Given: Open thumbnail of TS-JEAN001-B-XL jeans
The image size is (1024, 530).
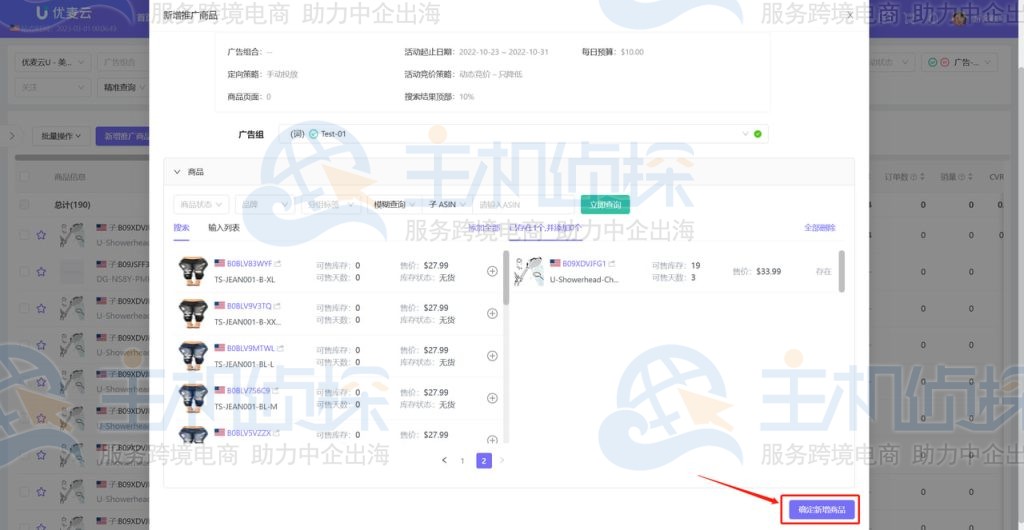Looking at the screenshot, I should coord(193,271).
